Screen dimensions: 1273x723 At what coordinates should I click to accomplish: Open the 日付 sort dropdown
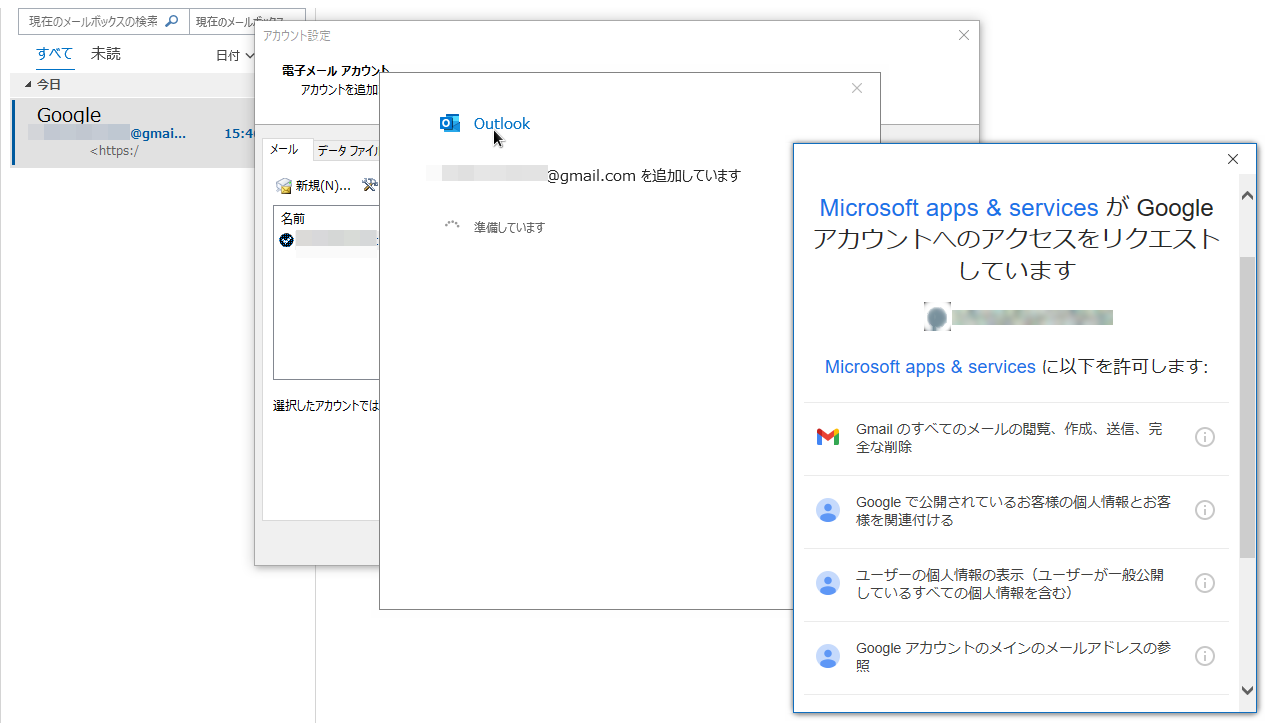pos(234,56)
